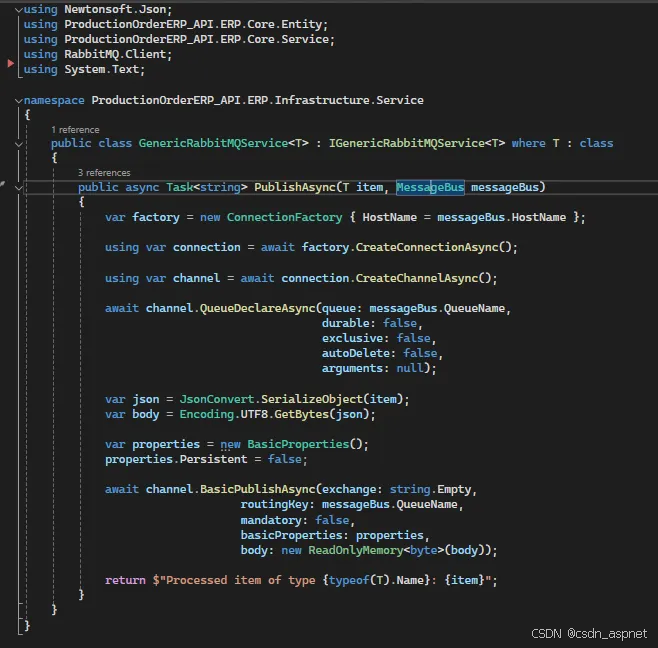Image resolution: width=658 pixels, height=648 pixels.
Task: Click typeof(T).Name in the return string
Action: pyautogui.click(x=376, y=580)
